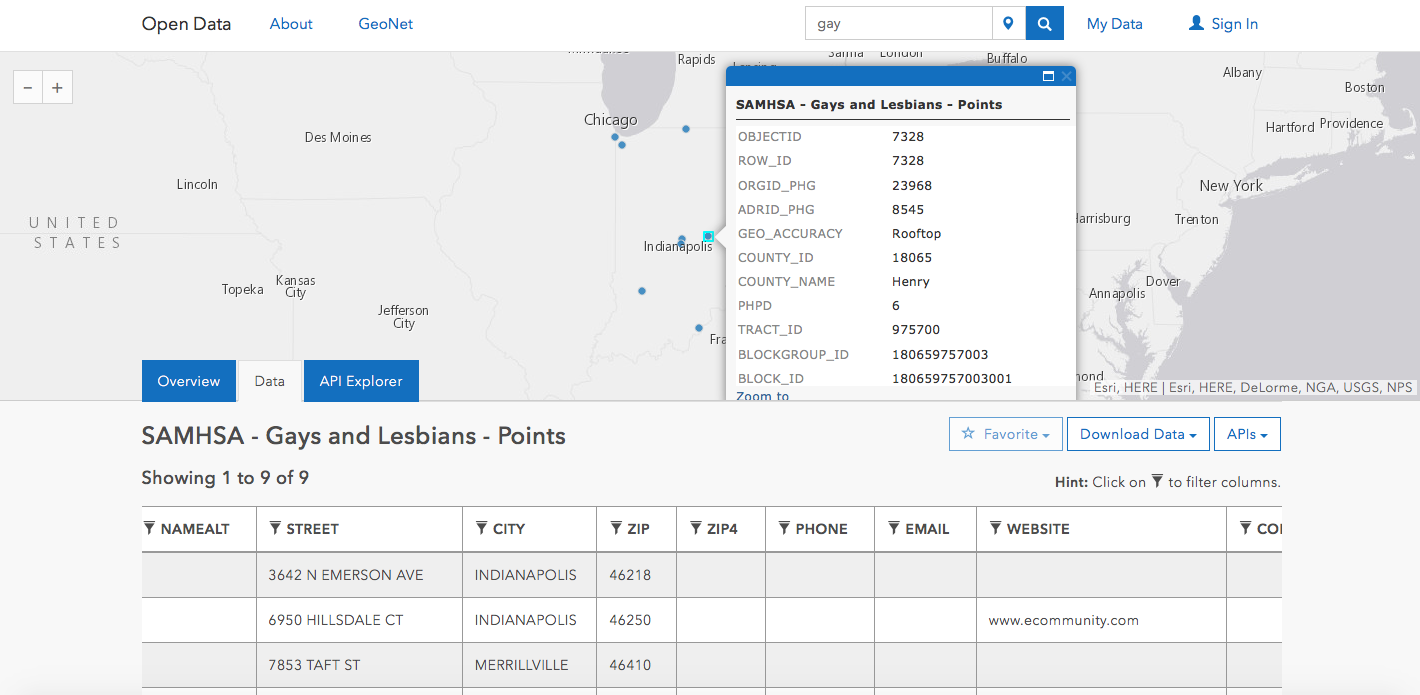Screen dimensions: 1420x695
Task: Focus the search field containing 'gay'
Action: pos(899,23)
